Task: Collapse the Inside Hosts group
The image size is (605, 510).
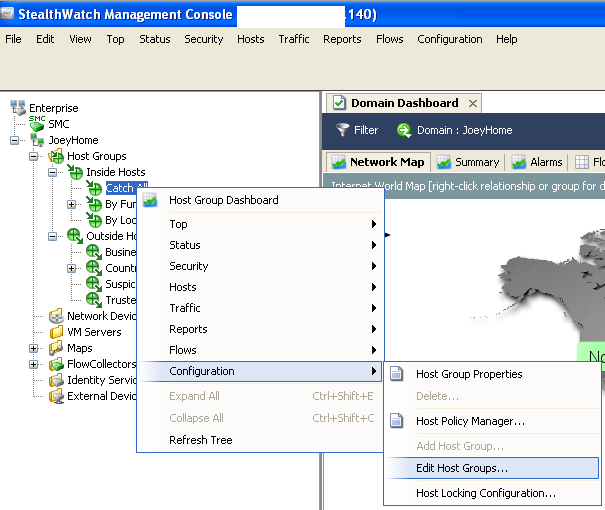Action: (53, 172)
